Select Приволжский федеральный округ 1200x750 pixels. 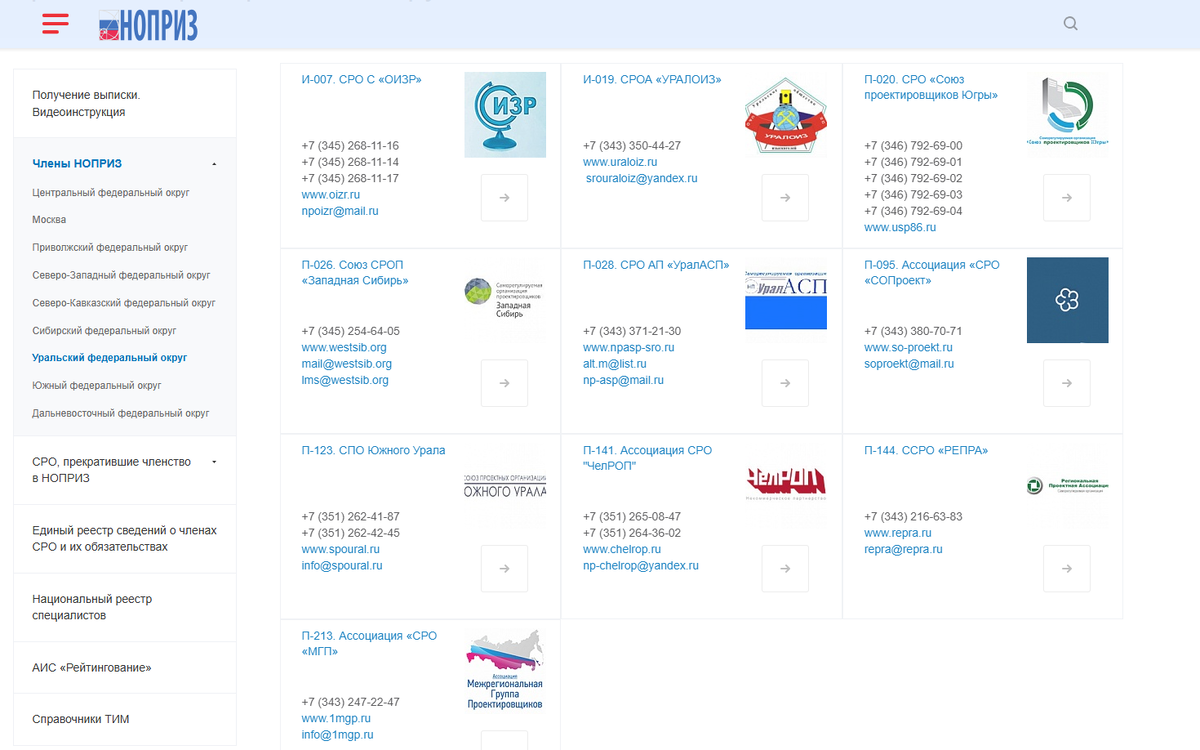tap(110, 247)
